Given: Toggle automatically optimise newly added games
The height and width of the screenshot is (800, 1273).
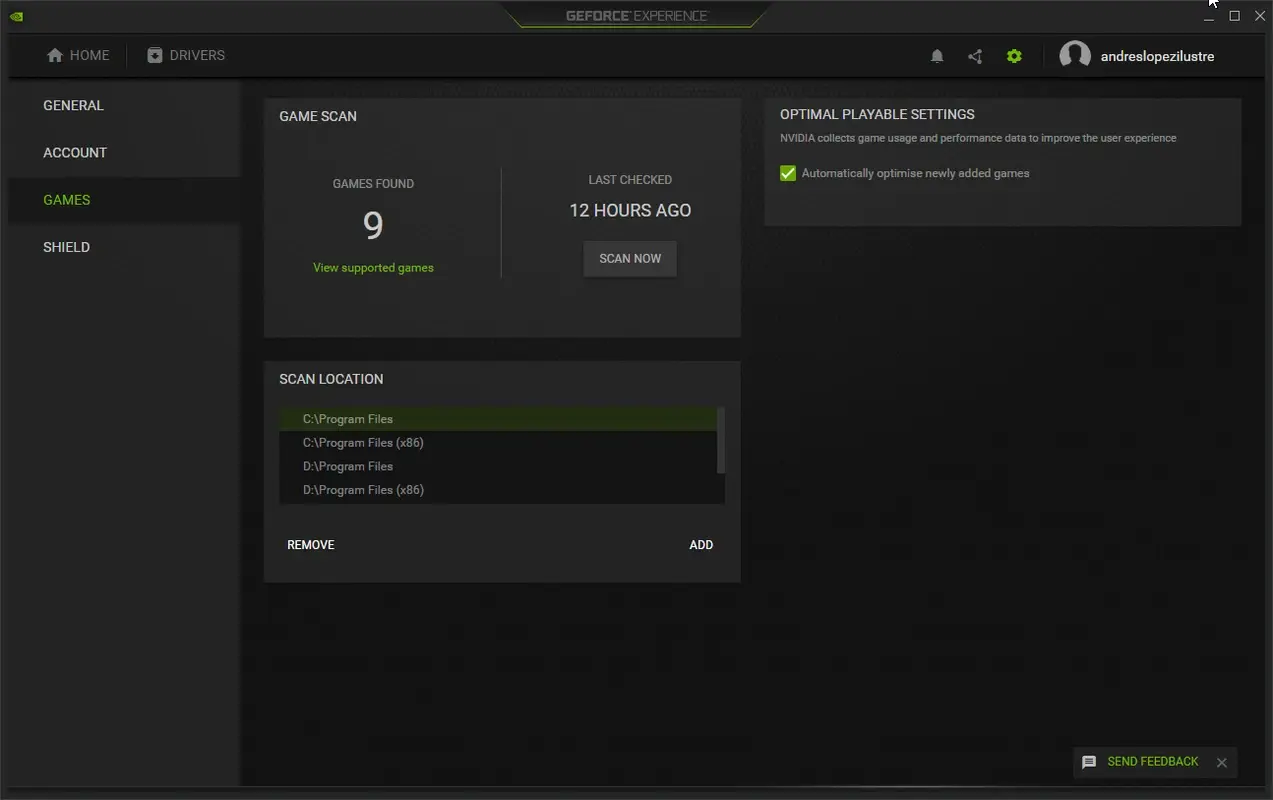Looking at the screenshot, I should pyautogui.click(x=787, y=172).
